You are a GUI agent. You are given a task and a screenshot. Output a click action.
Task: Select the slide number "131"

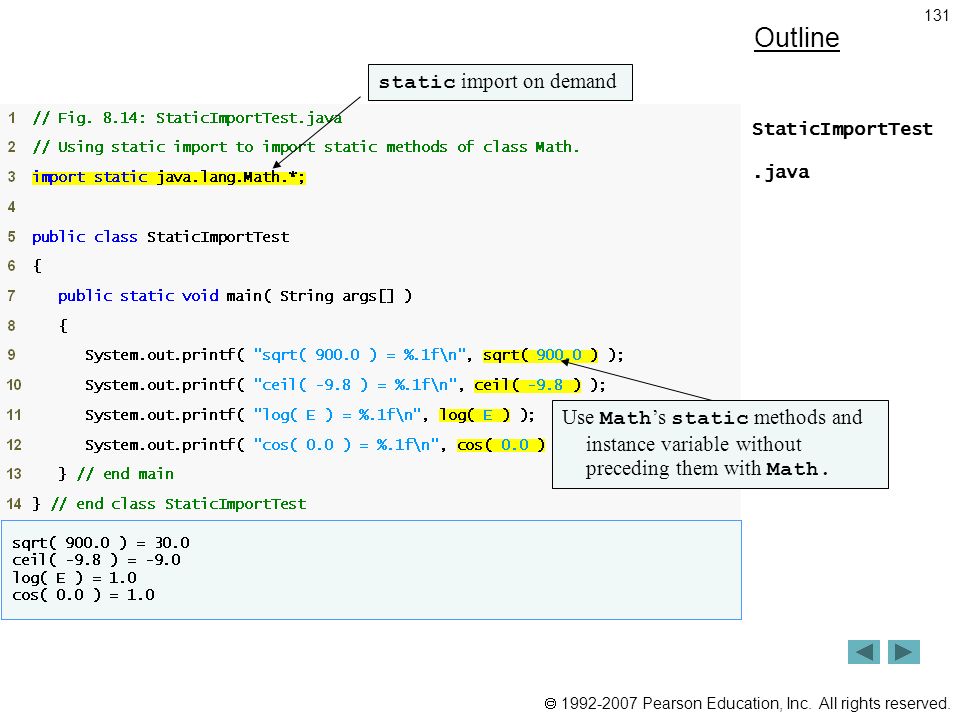[936, 15]
